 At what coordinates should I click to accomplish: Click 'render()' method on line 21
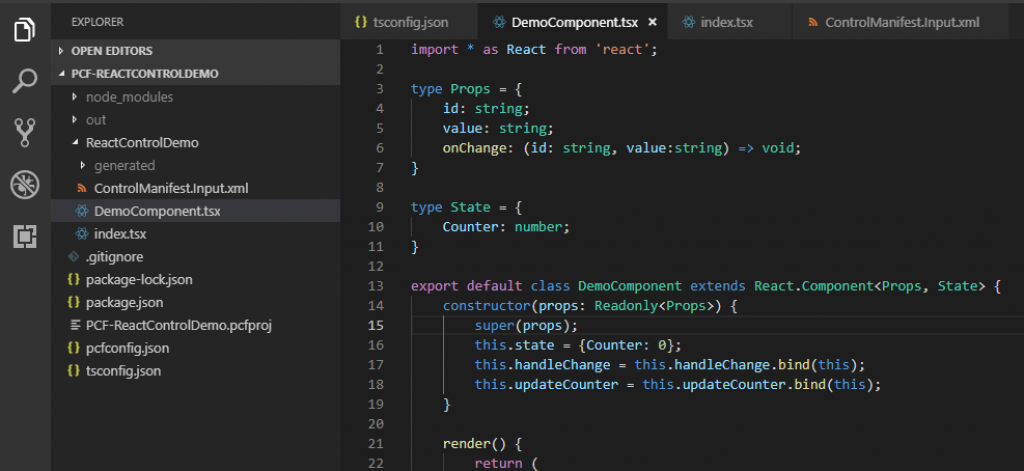(475, 444)
